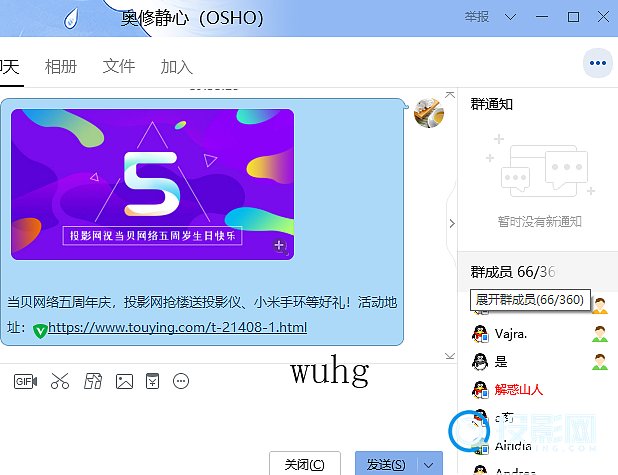Click the 群通知 heading
This screenshot has height=475, width=618.
pos(491,104)
